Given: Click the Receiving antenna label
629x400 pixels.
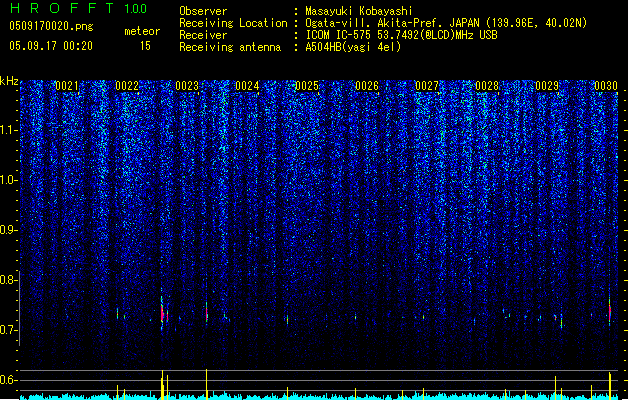Looking at the screenshot, I should click(230, 47).
